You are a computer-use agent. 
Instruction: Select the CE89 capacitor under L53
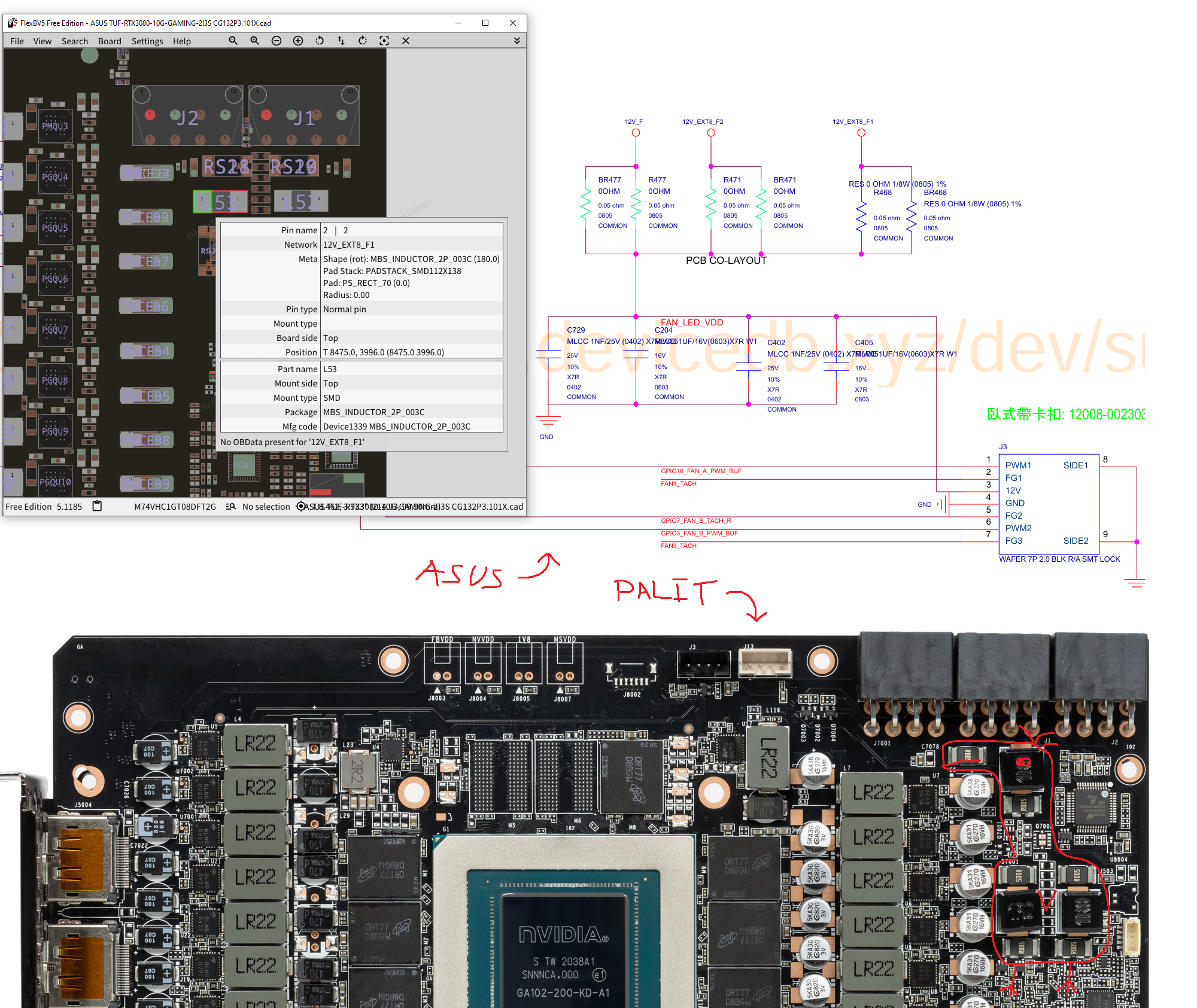[x=146, y=217]
